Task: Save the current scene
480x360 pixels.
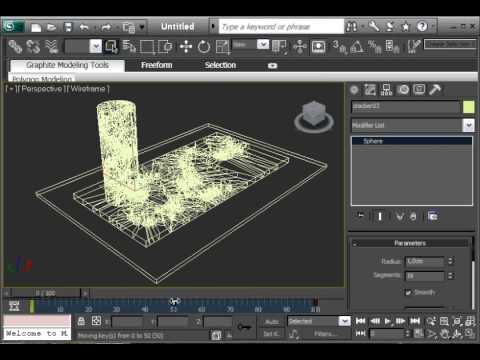Action: tap(68, 27)
